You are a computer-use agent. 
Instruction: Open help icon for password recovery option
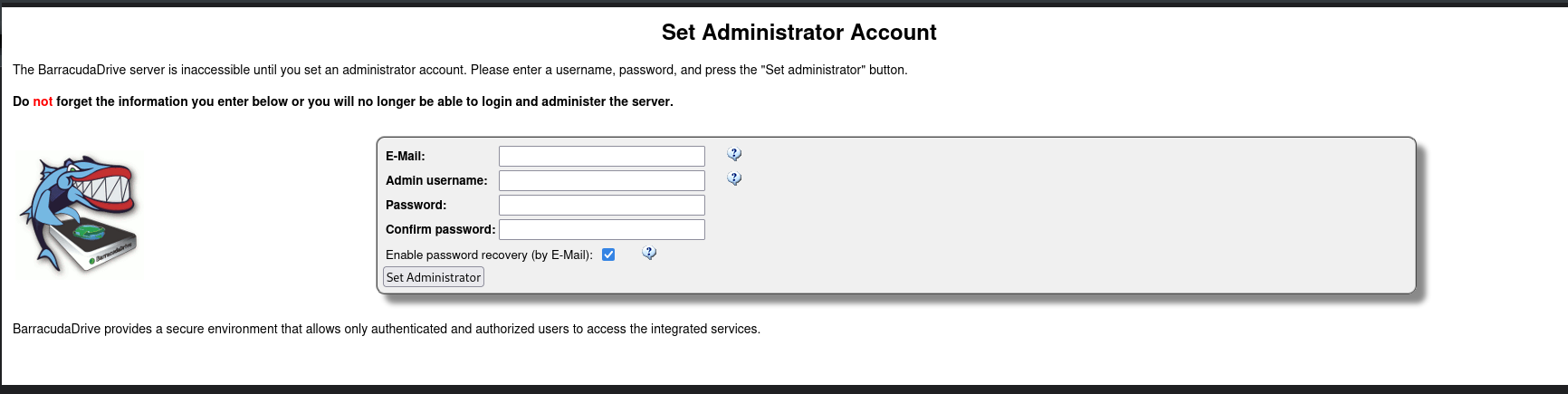tap(649, 253)
